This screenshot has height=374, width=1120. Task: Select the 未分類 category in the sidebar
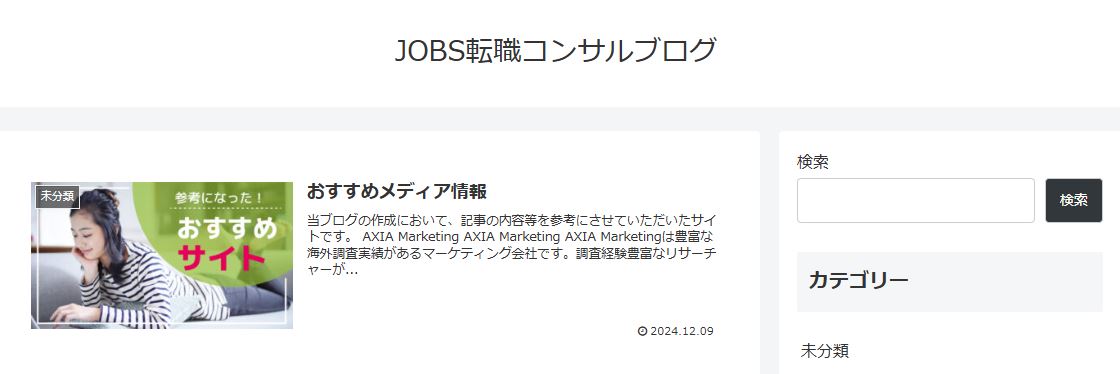[824, 350]
